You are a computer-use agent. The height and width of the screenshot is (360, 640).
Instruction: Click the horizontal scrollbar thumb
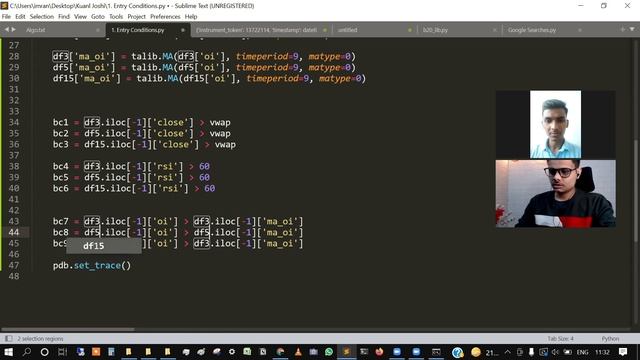(68, 329)
